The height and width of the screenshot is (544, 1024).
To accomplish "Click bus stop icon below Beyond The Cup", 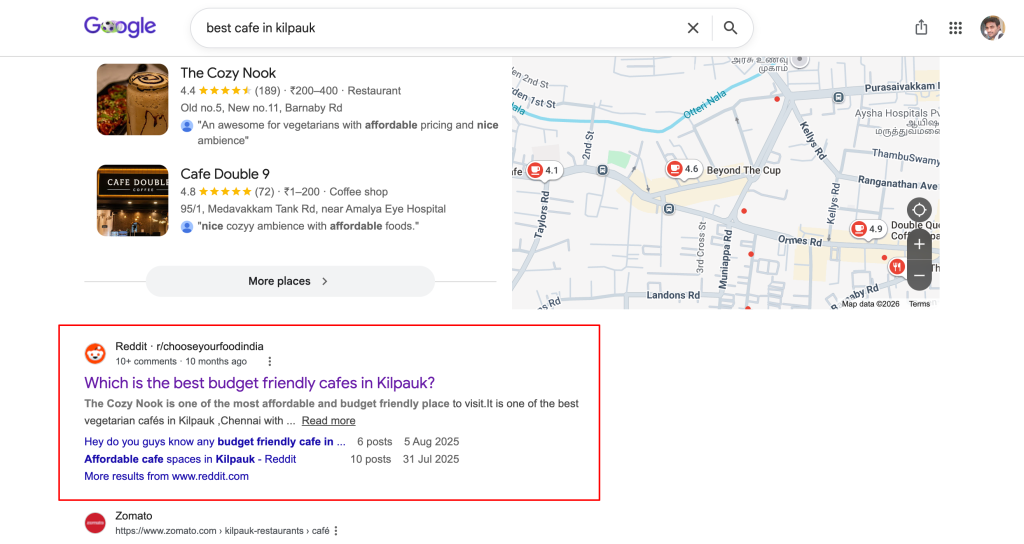I will tap(669, 209).
